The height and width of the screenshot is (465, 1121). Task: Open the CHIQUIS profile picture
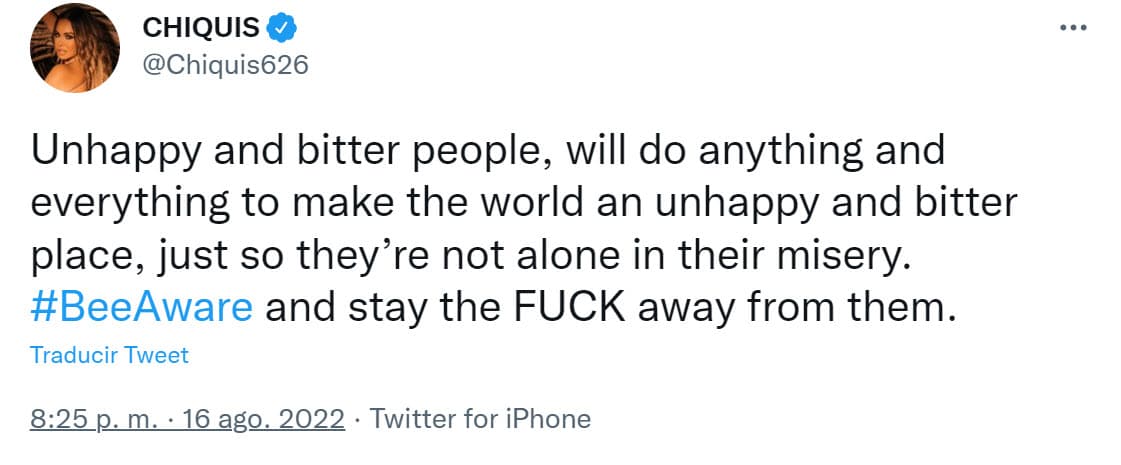[x=75, y=47]
